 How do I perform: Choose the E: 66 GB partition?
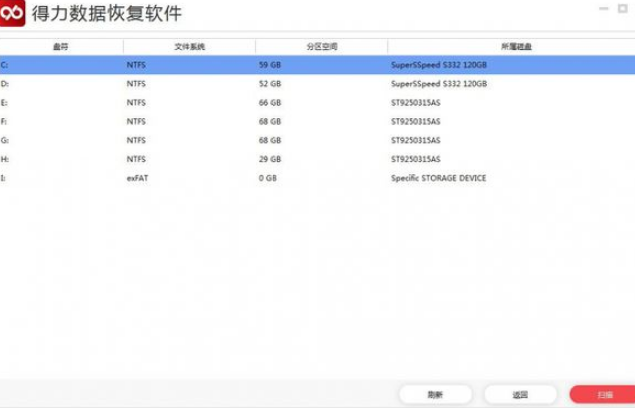point(318,103)
